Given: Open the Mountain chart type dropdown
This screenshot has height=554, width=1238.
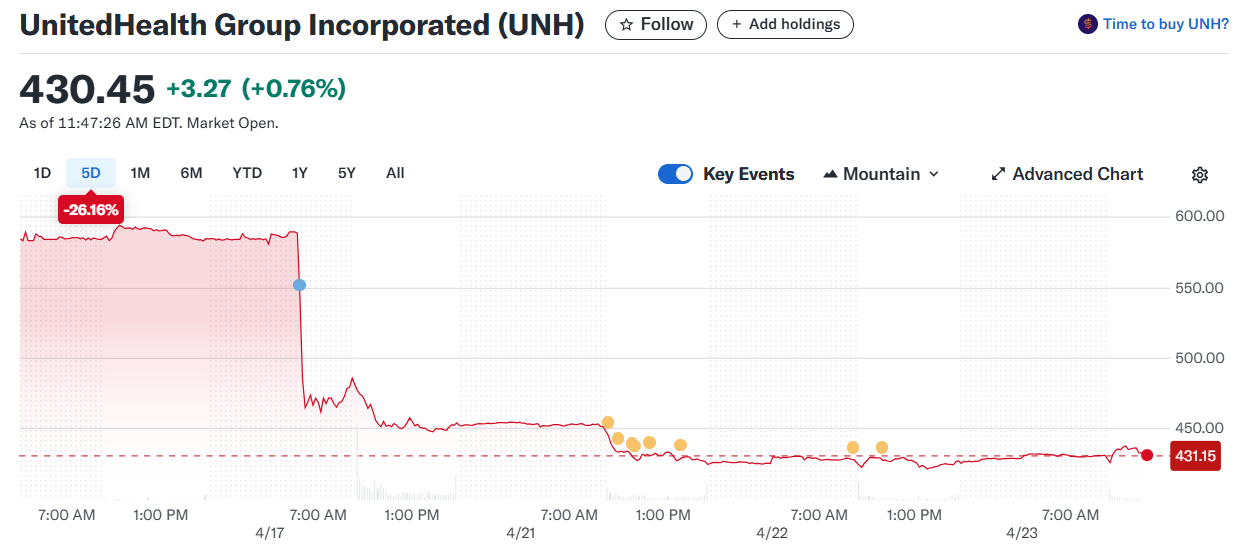Looking at the screenshot, I should tap(881, 174).
